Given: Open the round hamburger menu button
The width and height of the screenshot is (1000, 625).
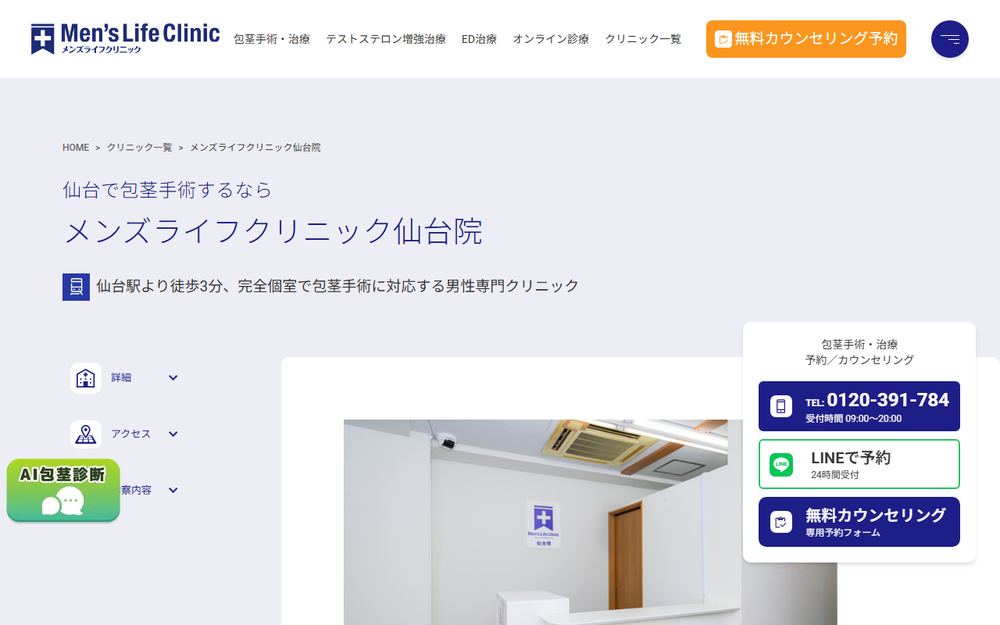Looking at the screenshot, I should point(950,39).
